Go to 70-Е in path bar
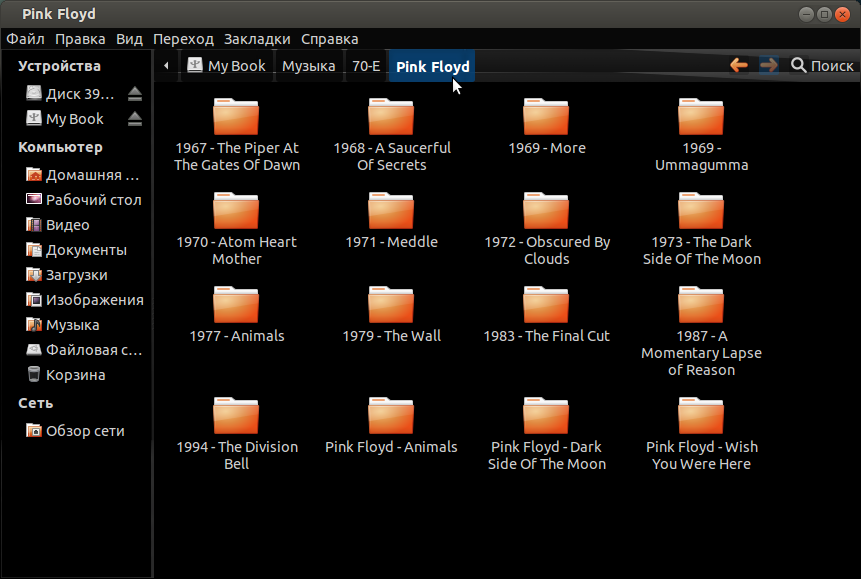Viewport: 861px width, 579px height. coord(366,66)
